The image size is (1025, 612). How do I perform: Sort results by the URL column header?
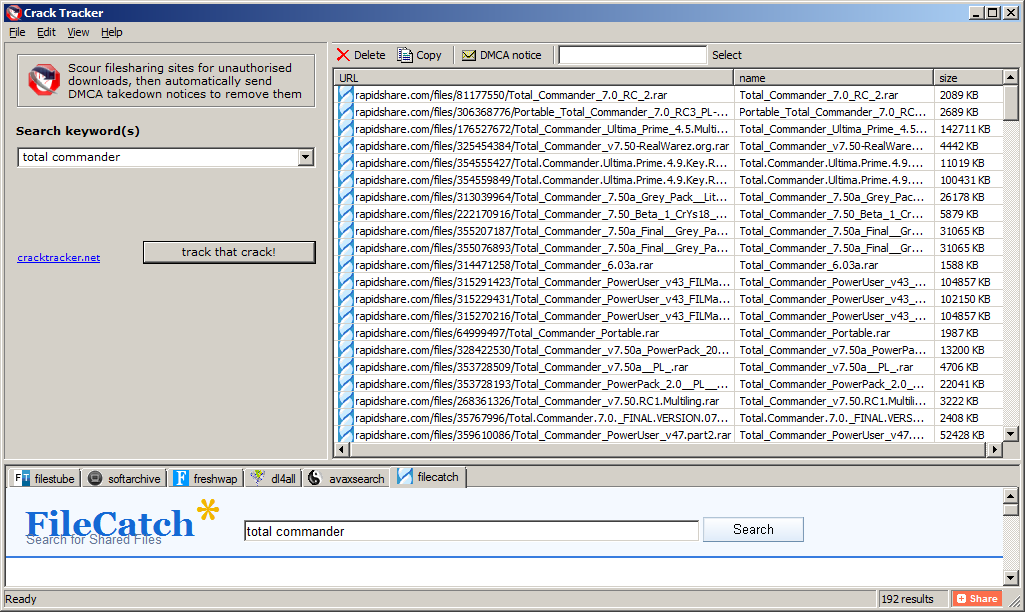tap(534, 77)
